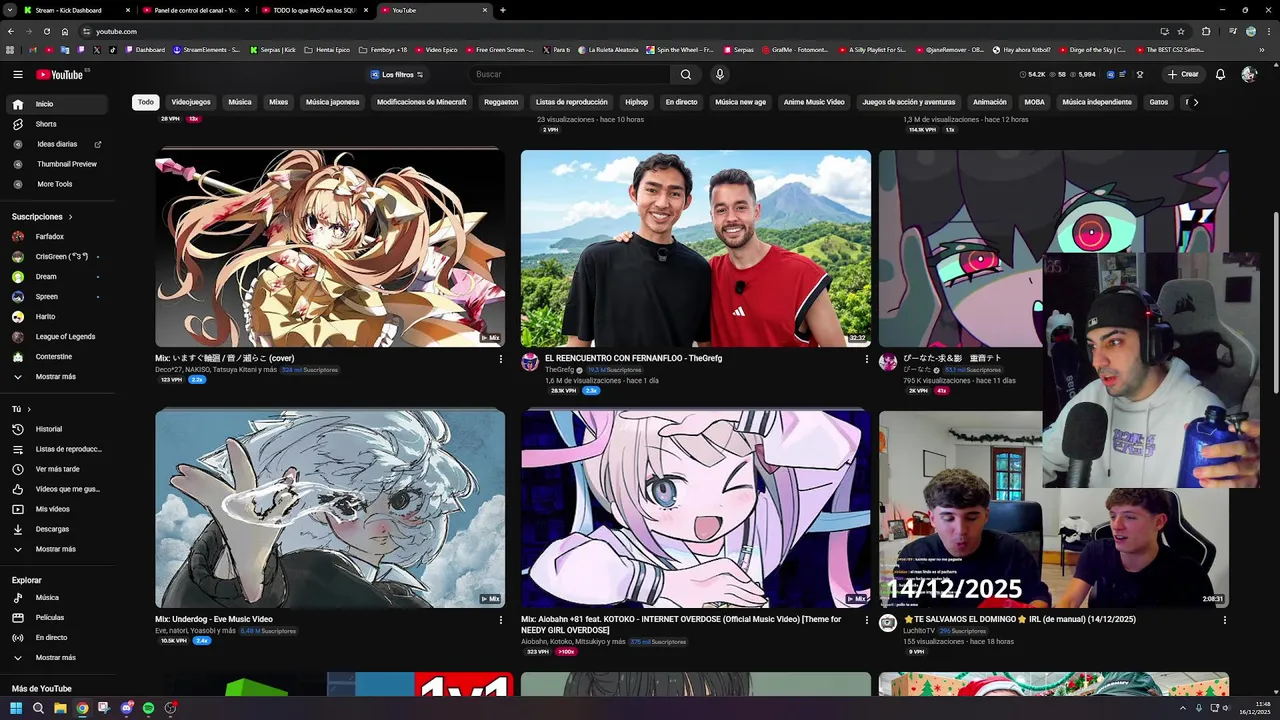
Task: Open a new Chrome tab
Action: pos(502,10)
